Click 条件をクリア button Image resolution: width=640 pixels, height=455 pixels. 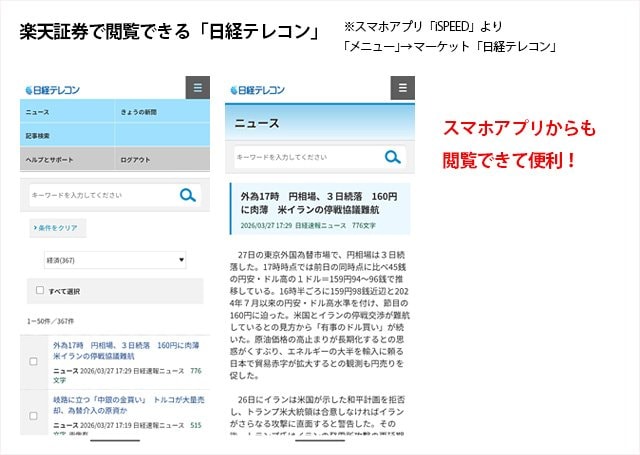pyautogui.click(x=58, y=228)
